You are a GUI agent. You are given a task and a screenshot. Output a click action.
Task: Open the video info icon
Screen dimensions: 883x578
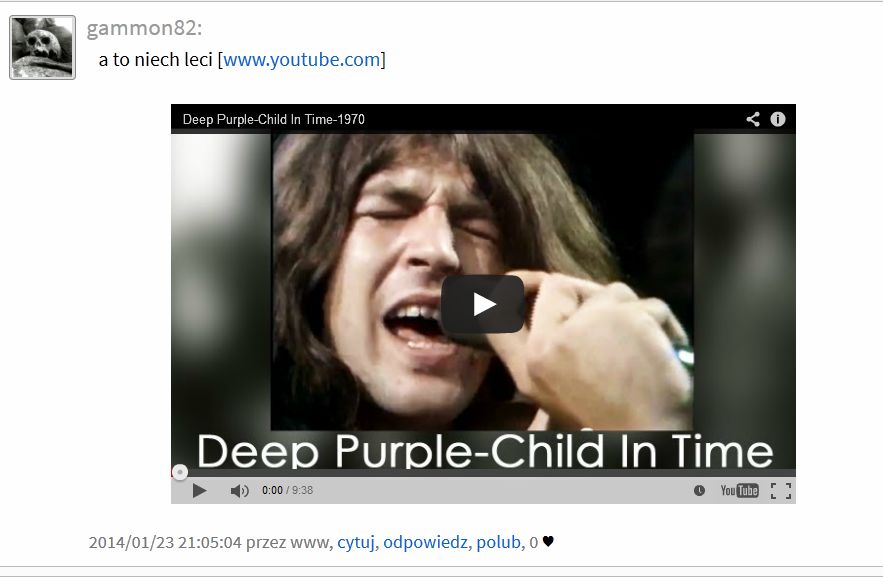(x=778, y=119)
